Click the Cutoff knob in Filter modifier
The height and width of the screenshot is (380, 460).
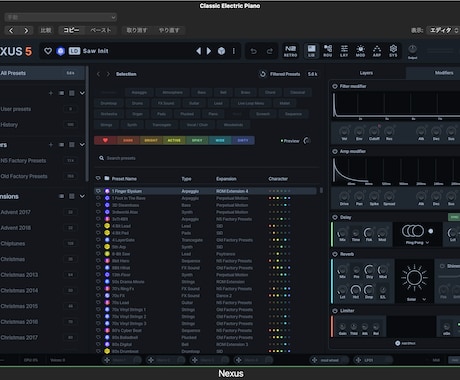pos(374,131)
